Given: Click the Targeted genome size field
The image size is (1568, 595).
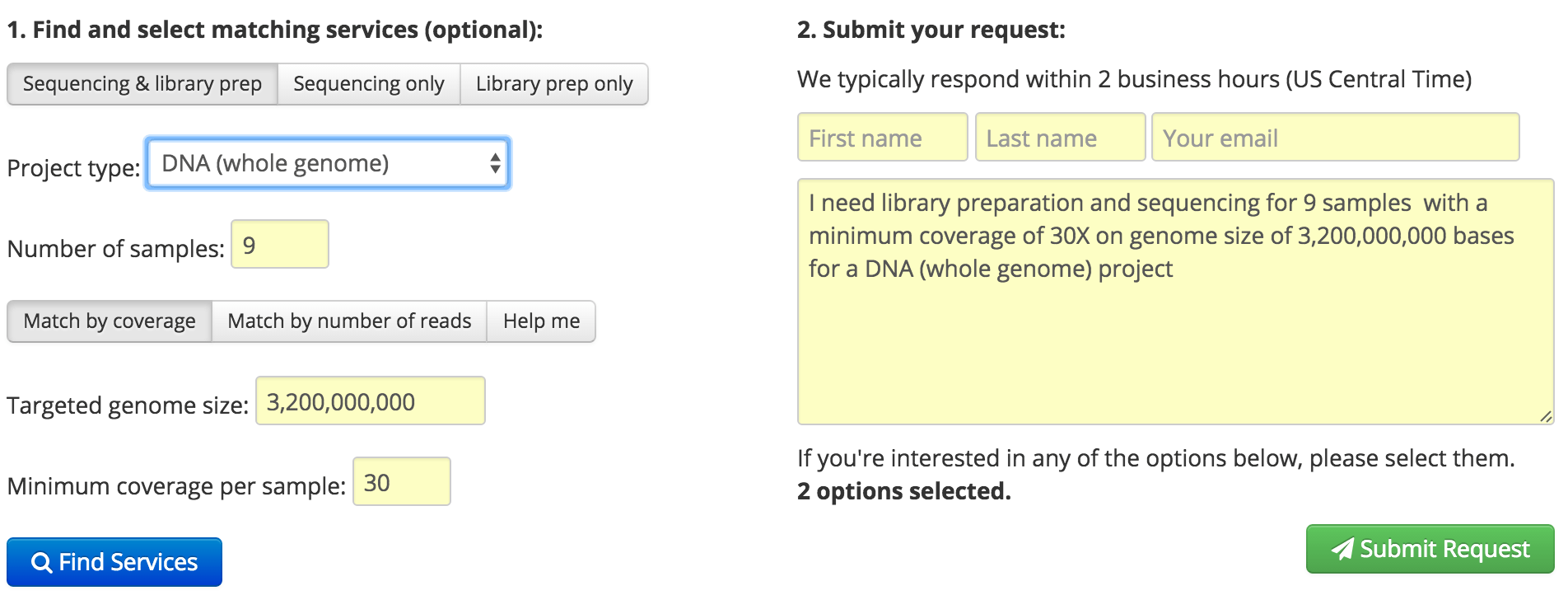Looking at the screenshot, I should coord(369,400).
